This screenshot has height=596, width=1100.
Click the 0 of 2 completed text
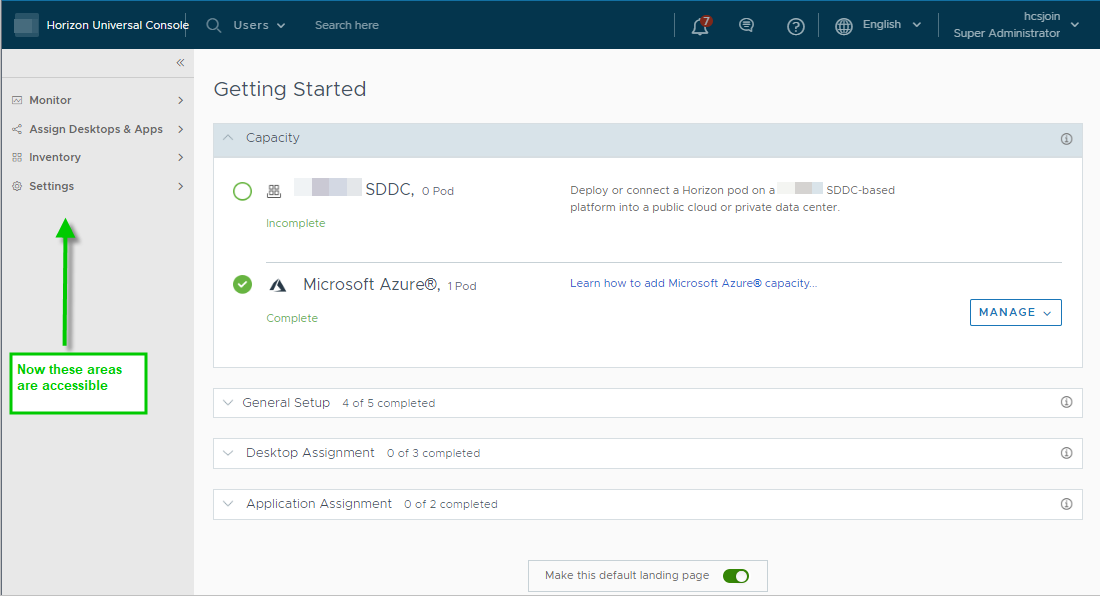pos(450,504)
